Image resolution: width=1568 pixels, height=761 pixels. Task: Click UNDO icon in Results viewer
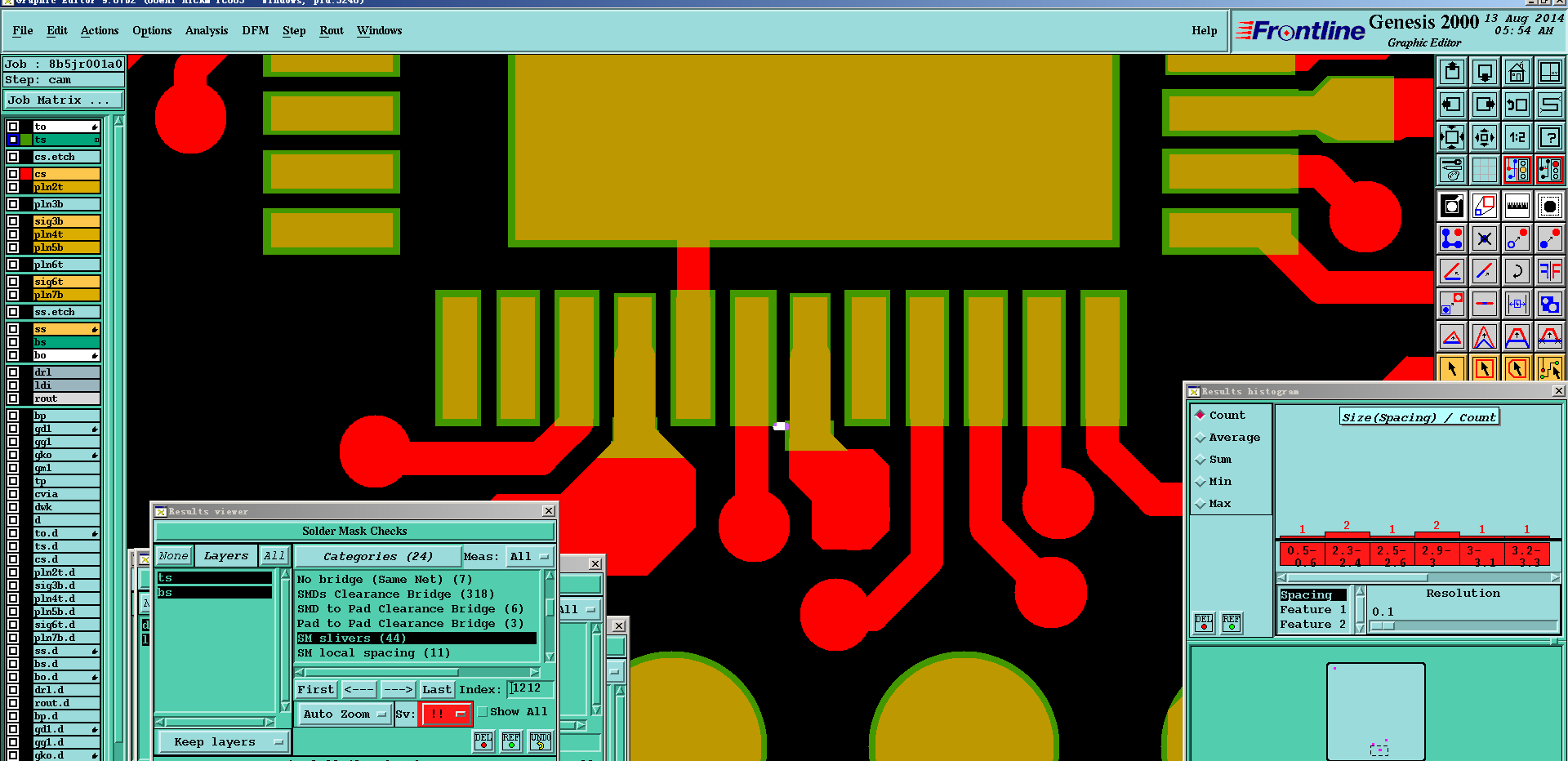541,741
